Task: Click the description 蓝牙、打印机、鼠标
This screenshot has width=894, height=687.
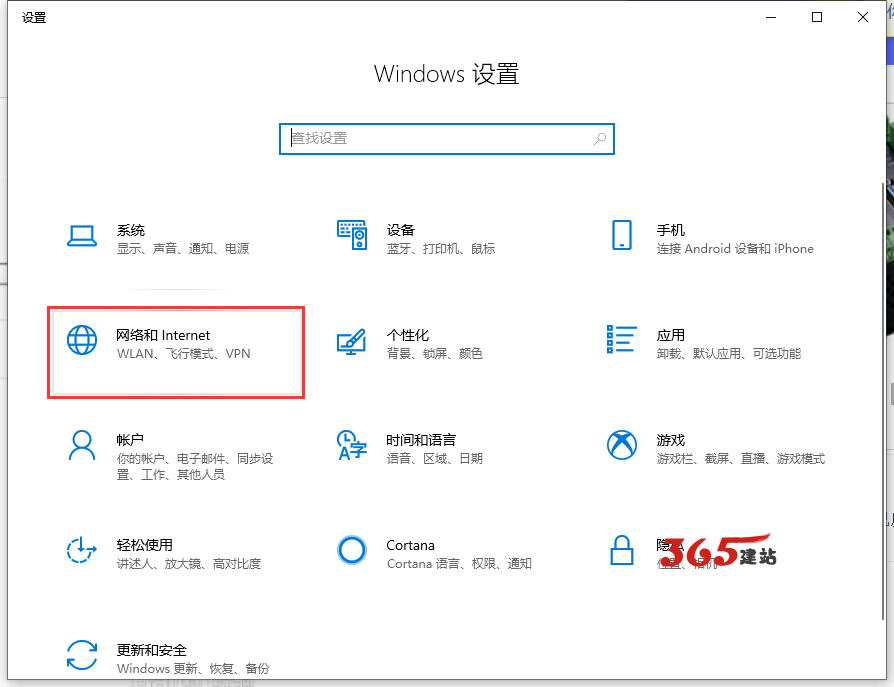Action: coord(441,249)
